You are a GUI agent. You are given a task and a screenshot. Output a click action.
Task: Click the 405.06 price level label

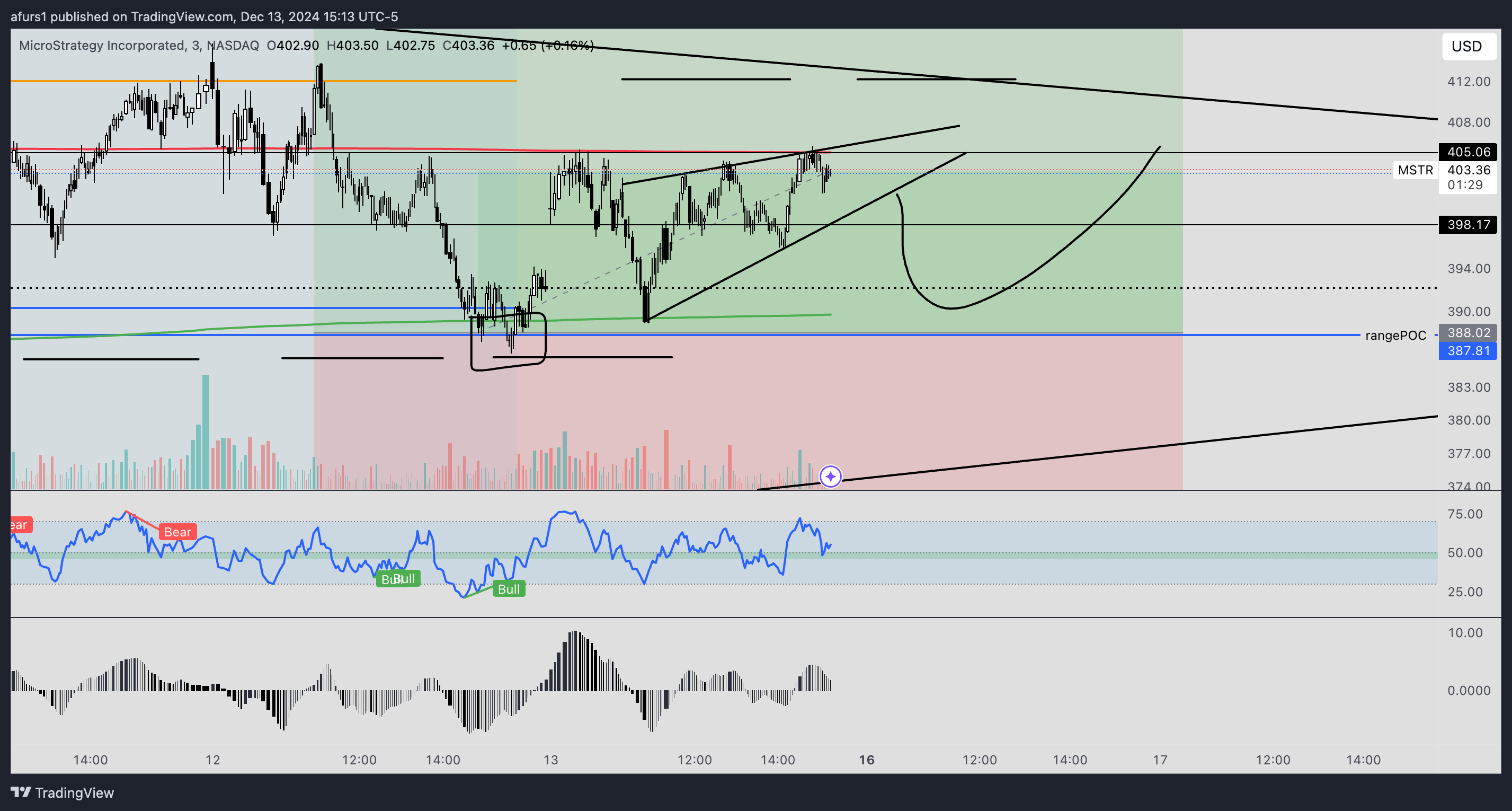tap(1467, 152)
